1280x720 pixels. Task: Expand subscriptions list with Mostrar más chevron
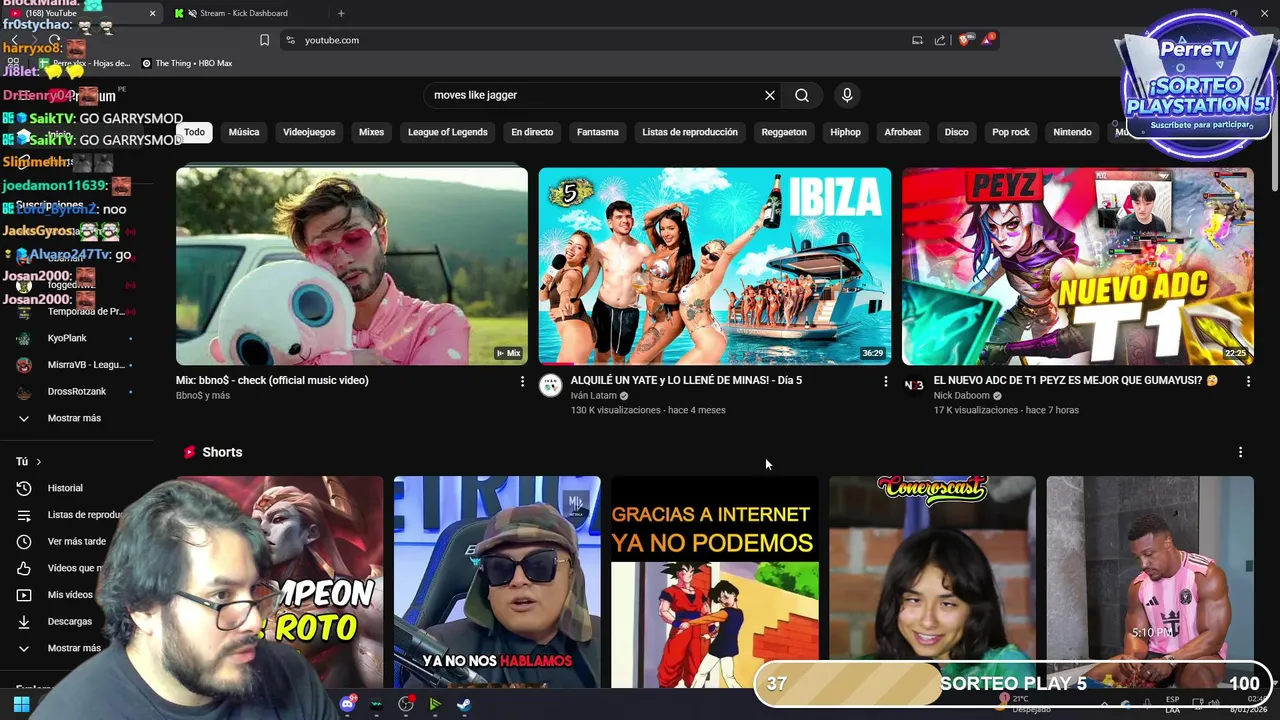coord(24,418)
